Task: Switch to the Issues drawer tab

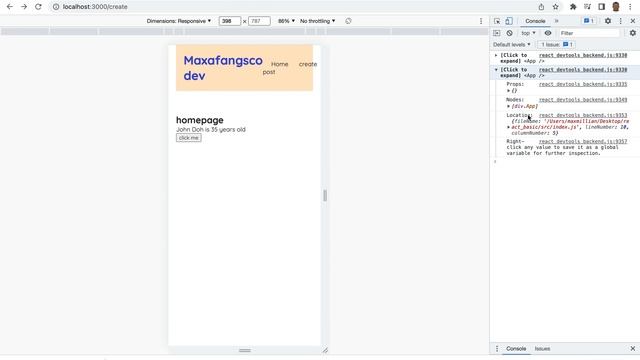Action: click(542, 349)
